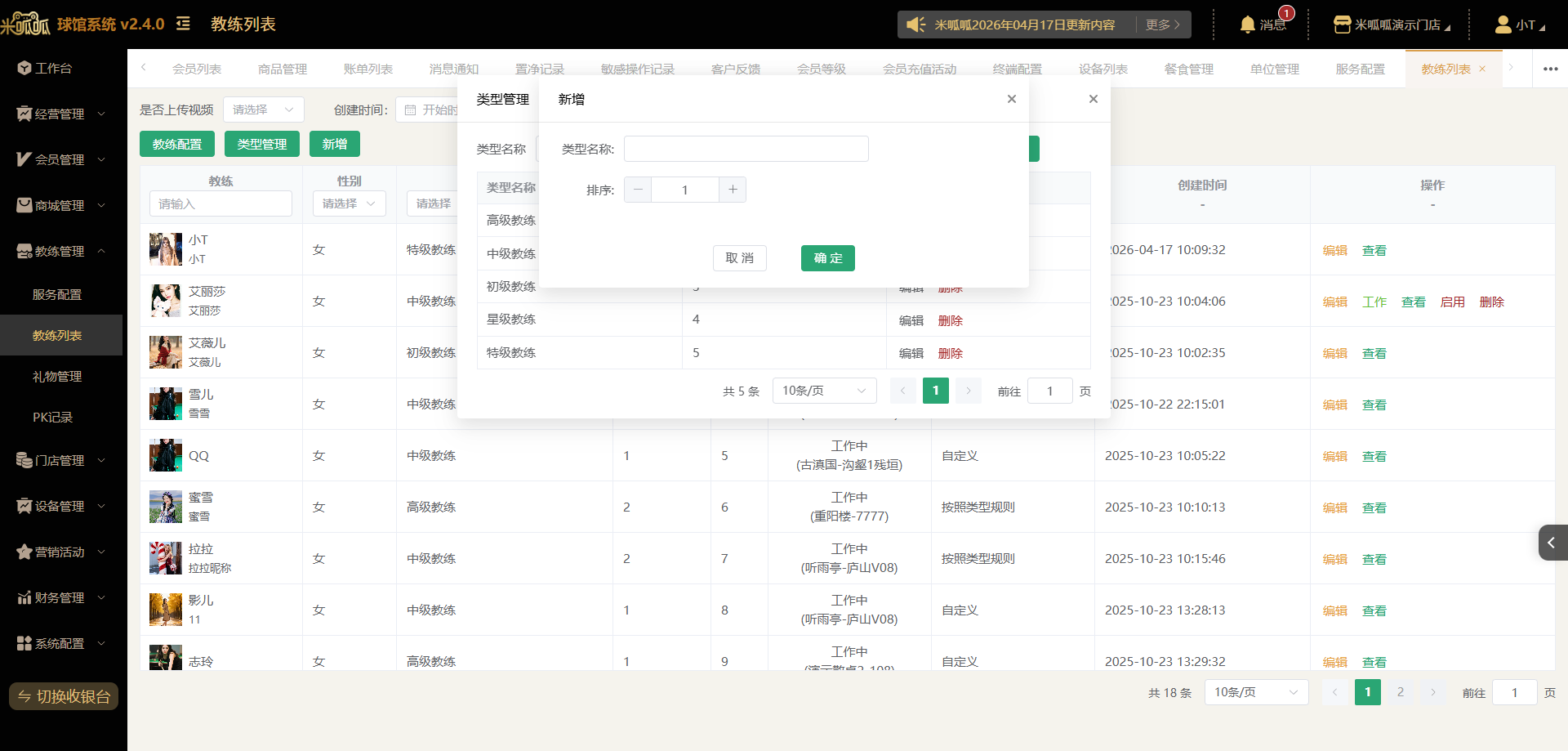Switch to 餐食管理 tab

[1189, 69]
